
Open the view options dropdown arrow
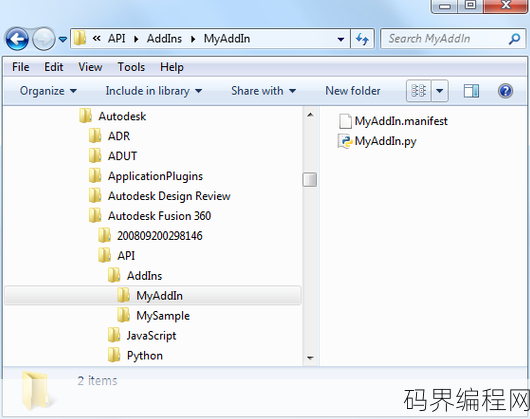[439, 91]
